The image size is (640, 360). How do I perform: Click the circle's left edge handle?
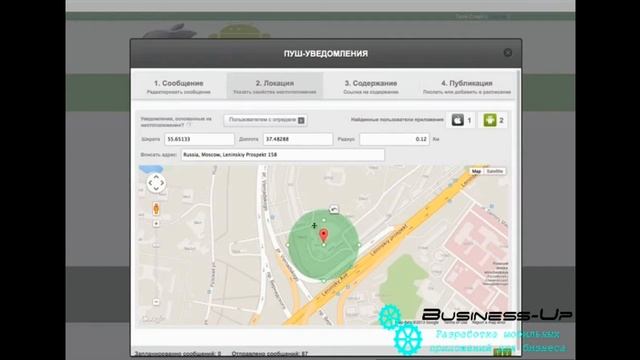pos(288,245)
